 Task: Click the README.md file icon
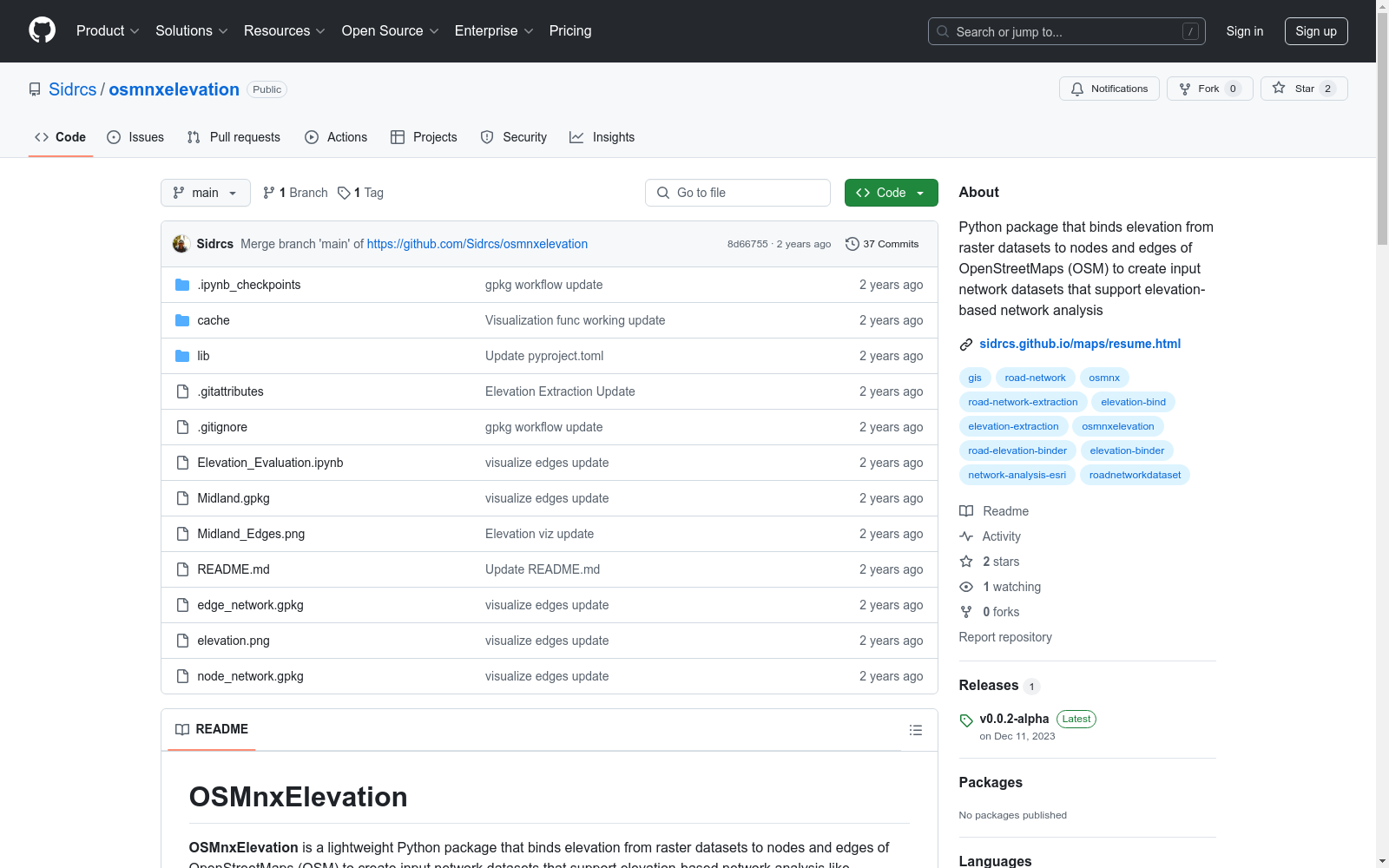[x=182, y=569]
